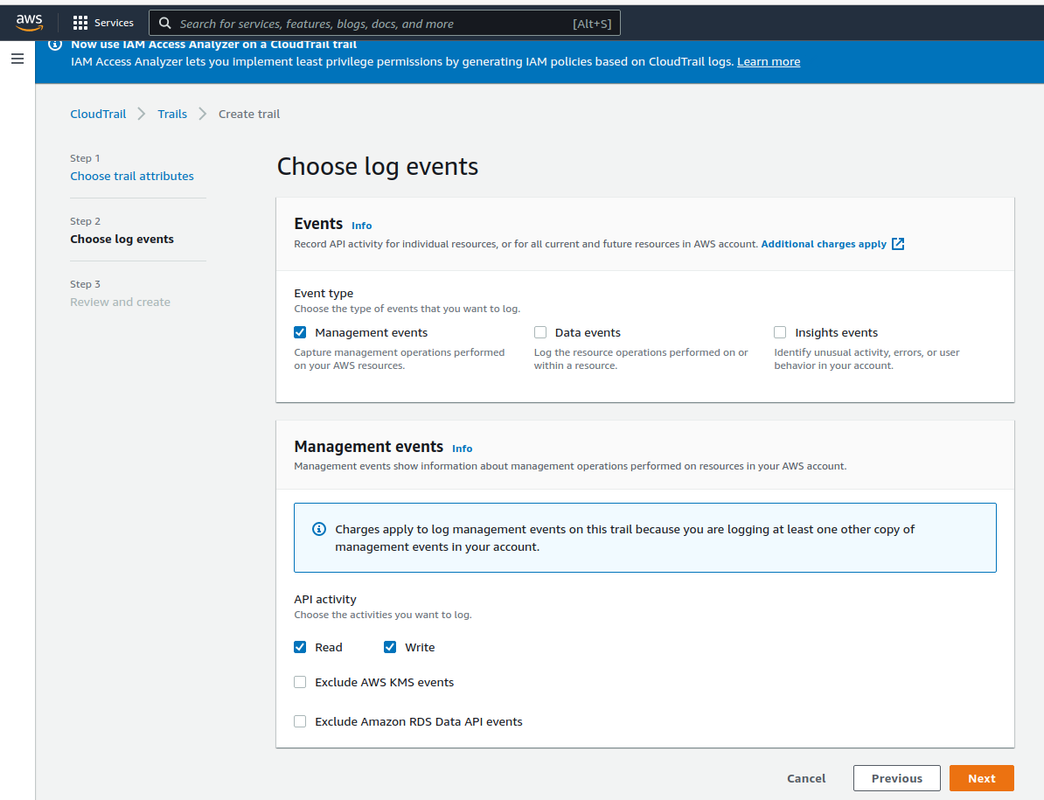This screenshot has width=1044, height=800.
Task: Go to Trails breadcrumb
Action: pos(172,114)
